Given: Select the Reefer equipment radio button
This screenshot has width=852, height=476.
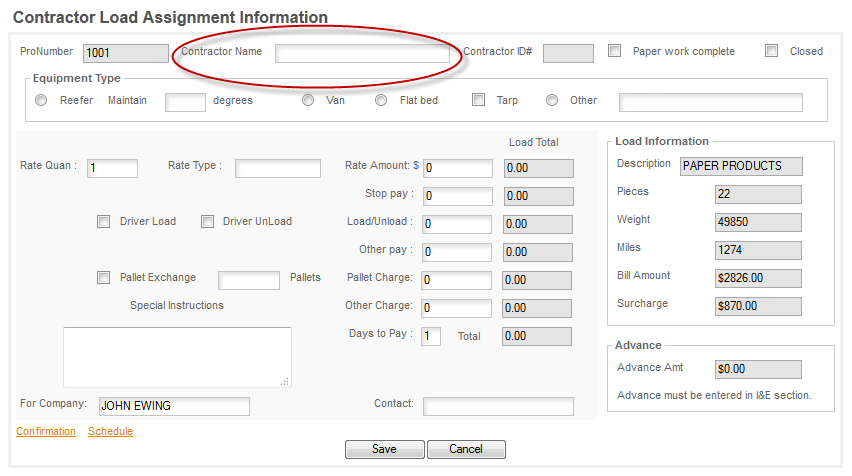Looking at the screenshot, I should click(x=41, y=101).
